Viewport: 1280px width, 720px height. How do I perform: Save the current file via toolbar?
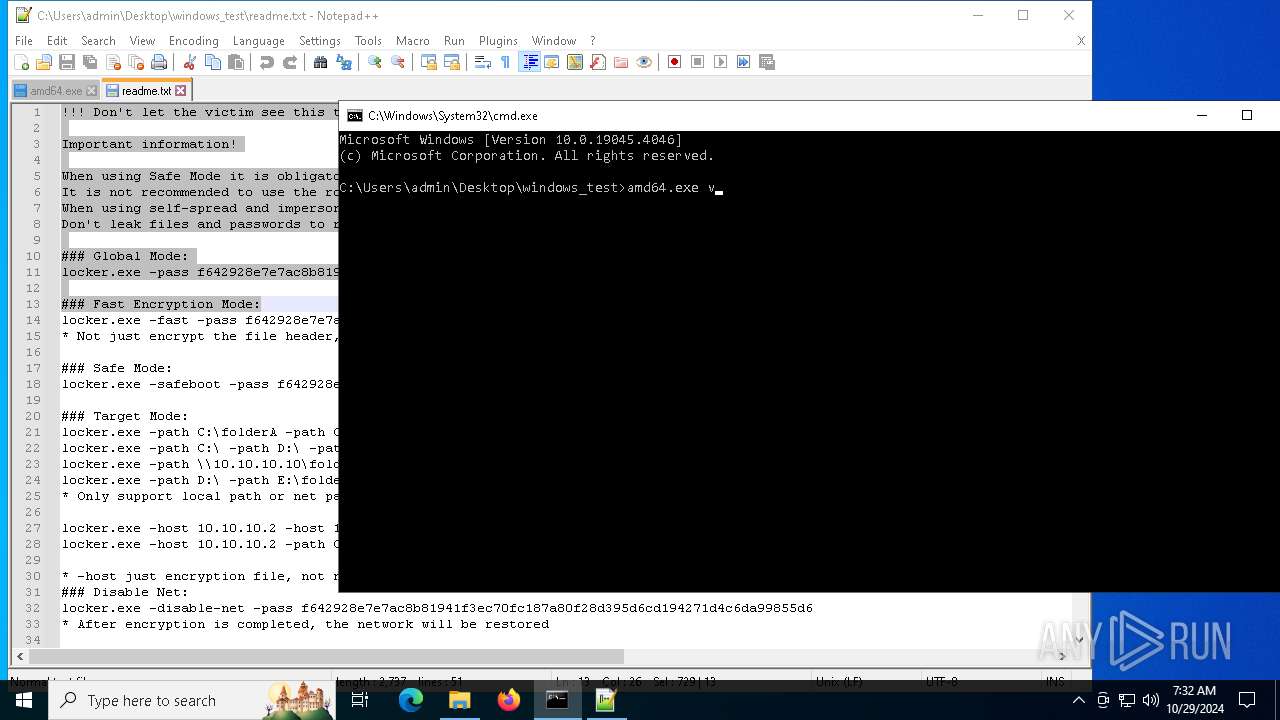point(67,62)
